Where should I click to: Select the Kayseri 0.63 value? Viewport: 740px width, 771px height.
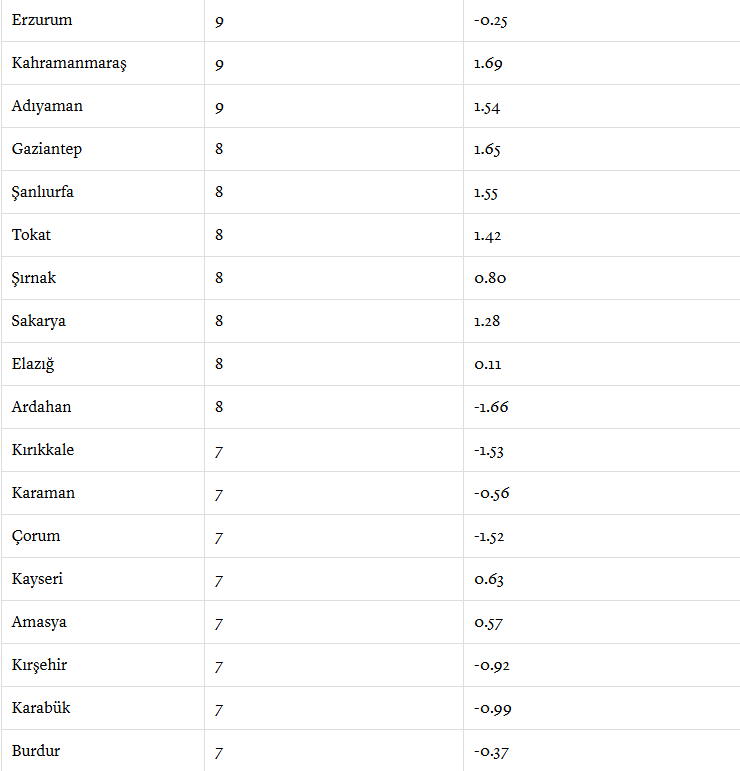(x=489, y=579)
